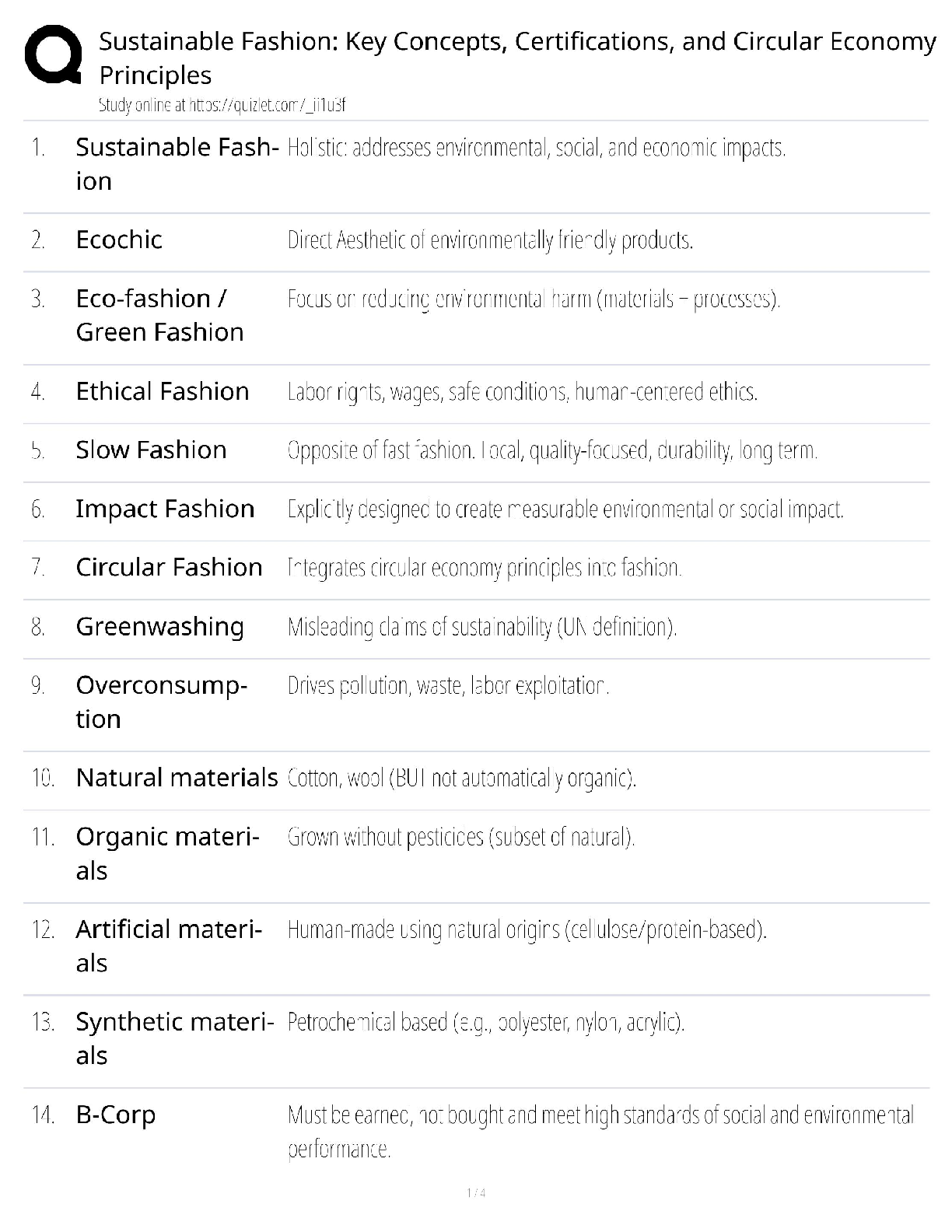Click the Slow Fashion term
The height and width of the screenshot is (1232, 952).
(x=151, y=450)
